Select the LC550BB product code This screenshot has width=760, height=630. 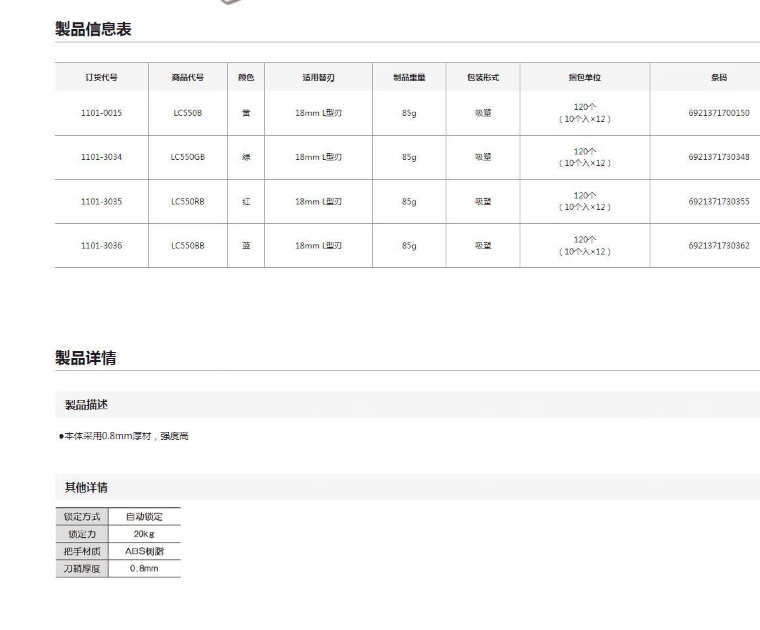pyautogui.click(x=187, y=245)
